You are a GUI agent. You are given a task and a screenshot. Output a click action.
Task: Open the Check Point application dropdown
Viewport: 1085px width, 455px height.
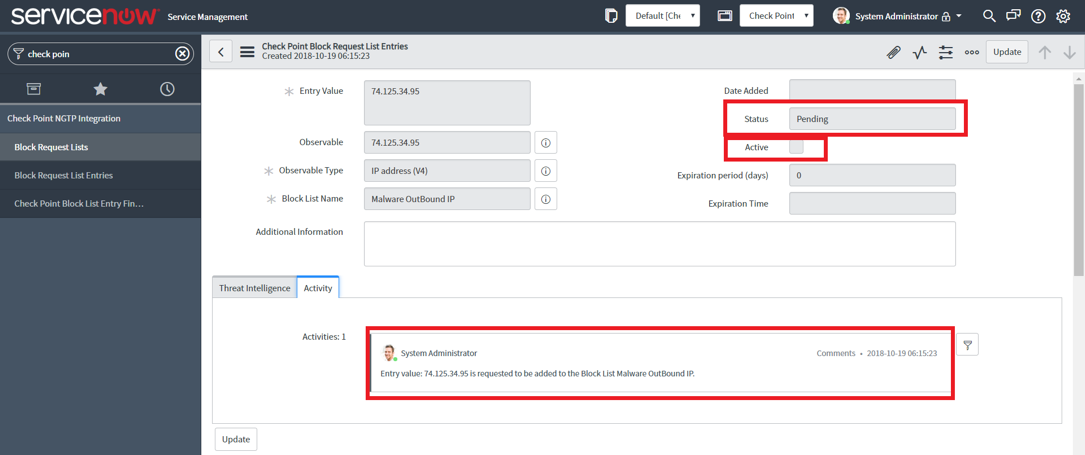point(776,16)
